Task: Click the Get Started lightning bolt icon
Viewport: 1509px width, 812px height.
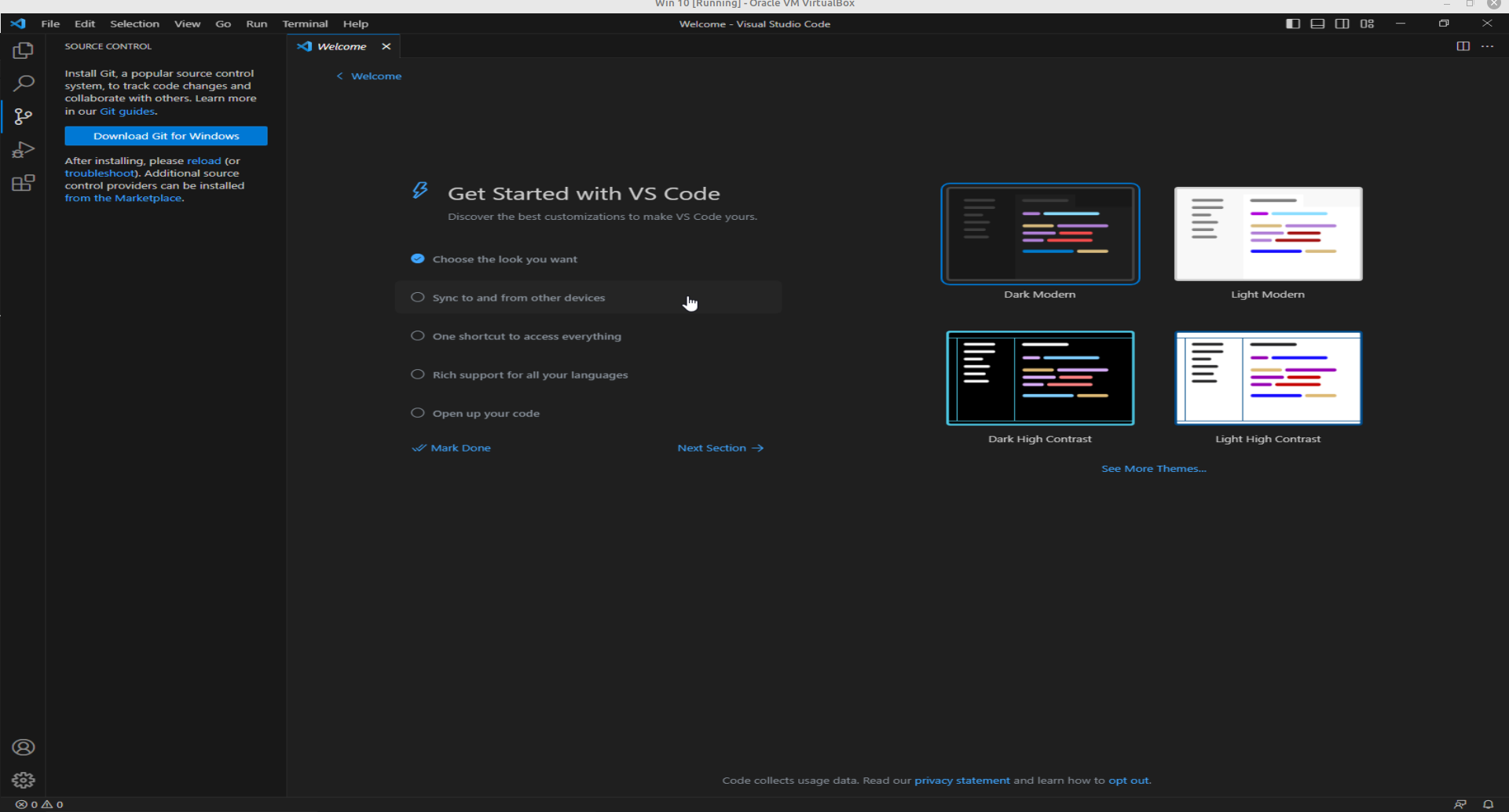Action: tap(420, 190)
